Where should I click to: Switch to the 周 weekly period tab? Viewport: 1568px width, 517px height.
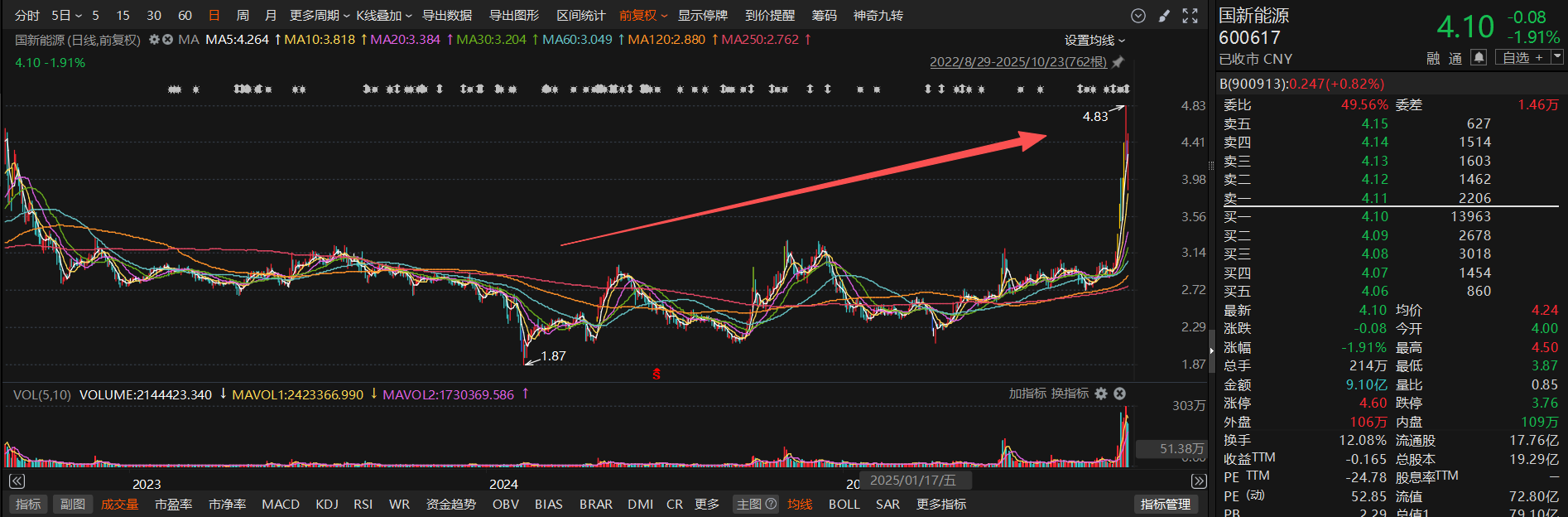click(x=243, y=16)
